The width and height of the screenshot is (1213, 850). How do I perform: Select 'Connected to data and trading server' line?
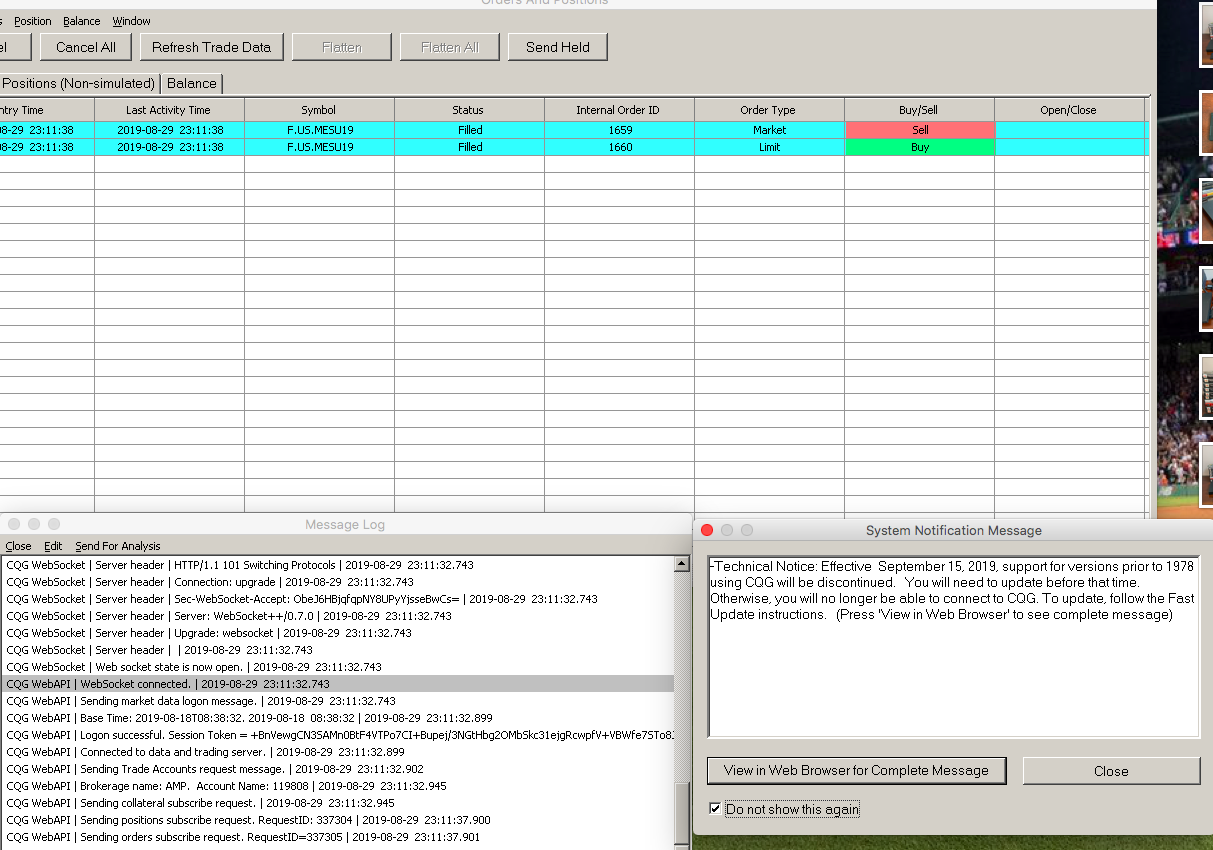[x=337, y=752]
